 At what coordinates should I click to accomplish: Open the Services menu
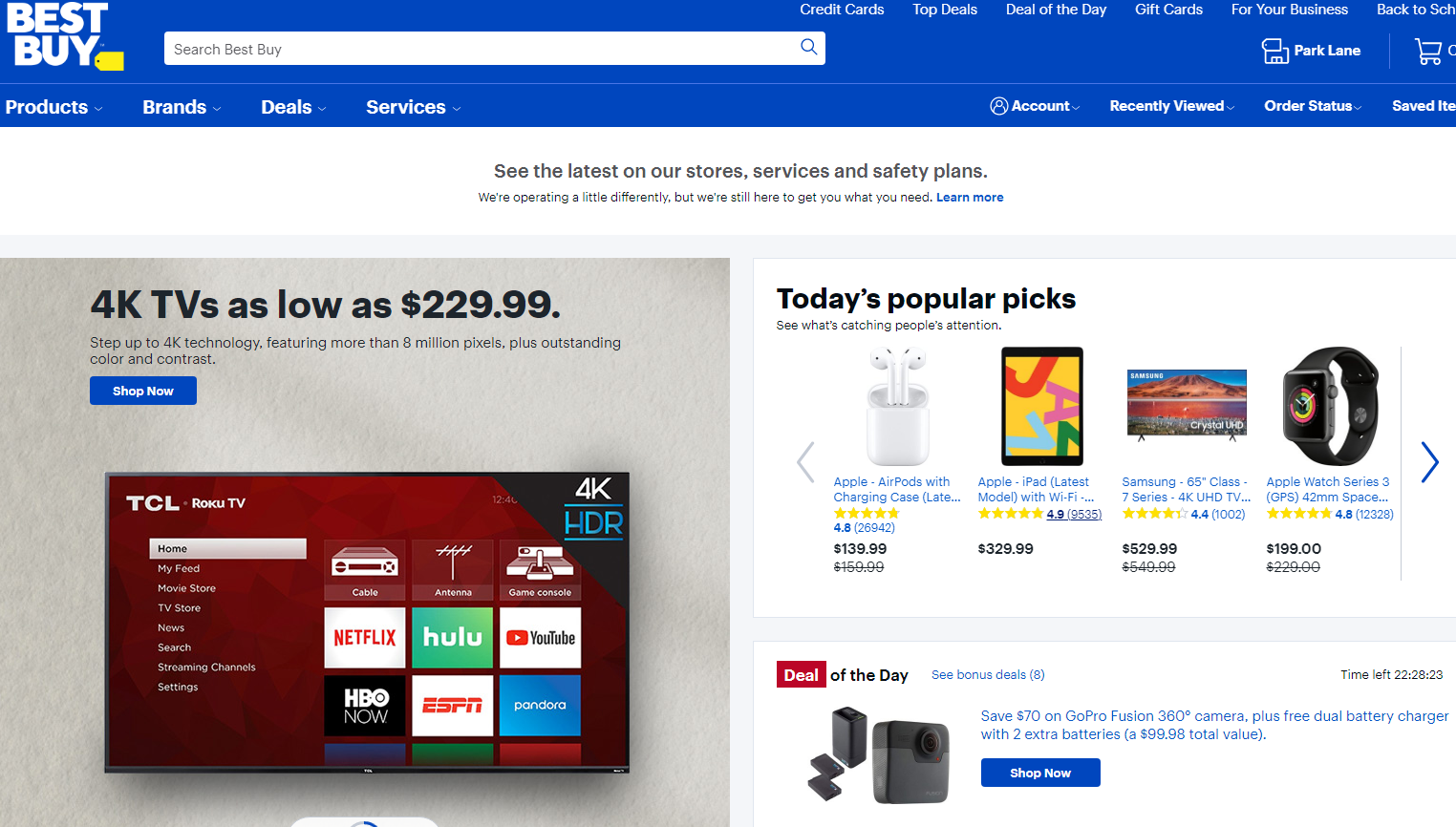[413, 107]
